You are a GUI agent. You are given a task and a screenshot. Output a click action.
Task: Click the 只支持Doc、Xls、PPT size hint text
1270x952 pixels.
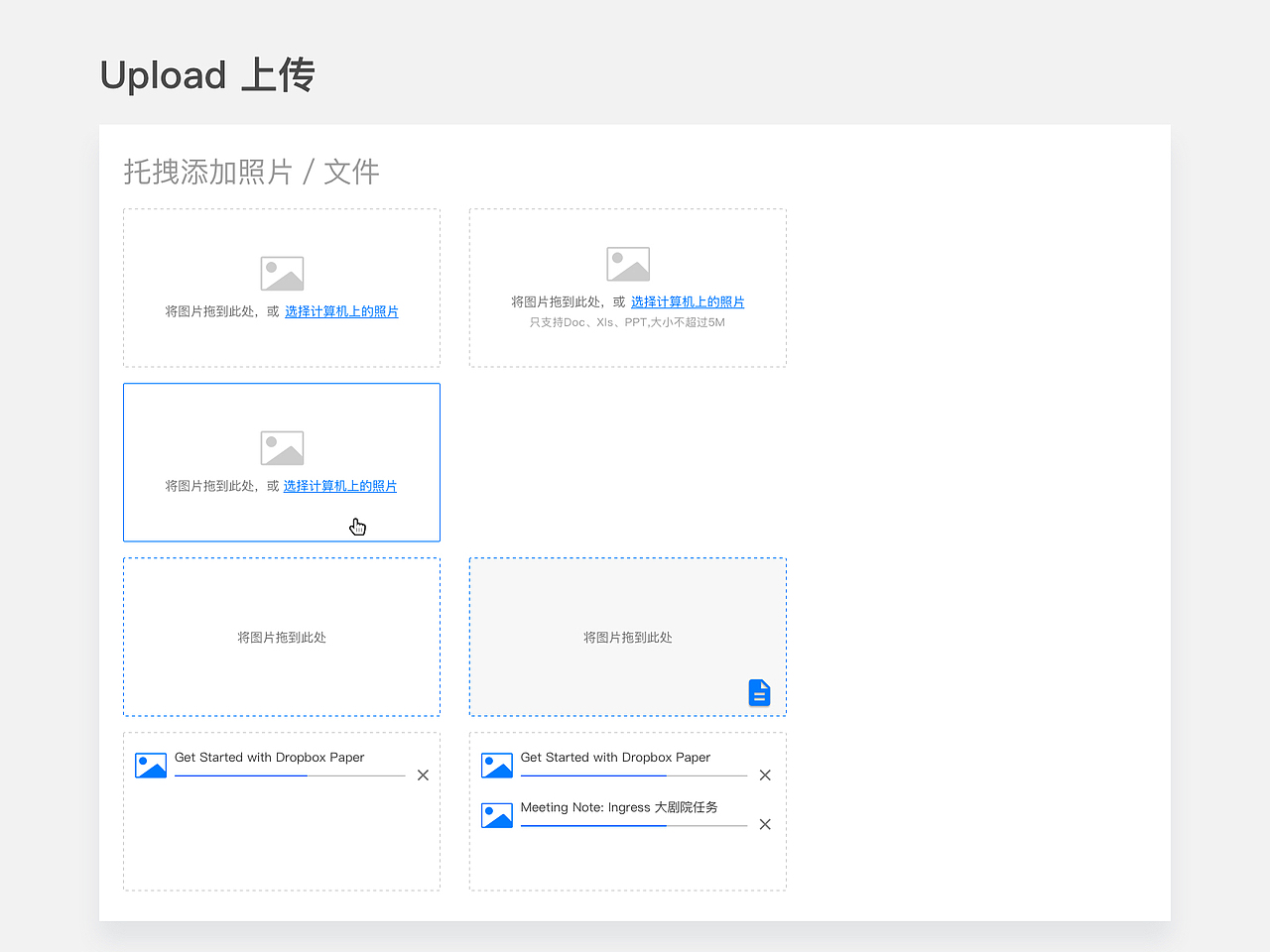point(627,321)
